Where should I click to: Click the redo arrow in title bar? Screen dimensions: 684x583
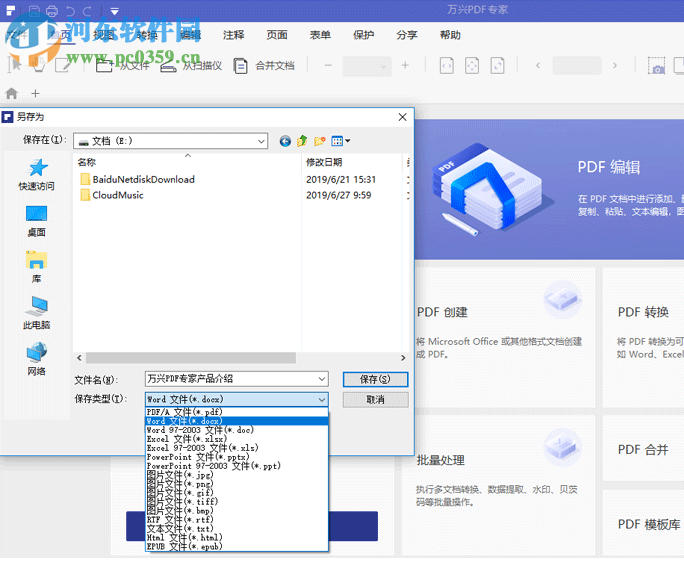click(x=88, y=10)
